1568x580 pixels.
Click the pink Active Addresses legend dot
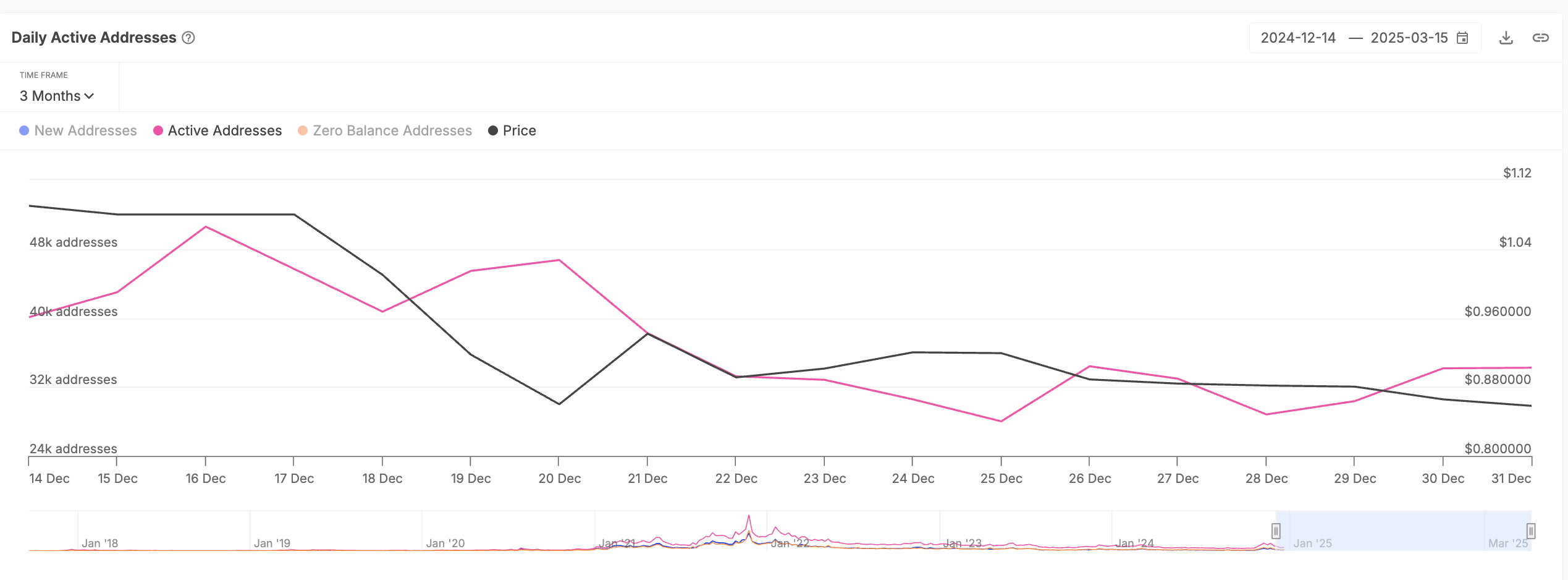[x=158, y=130]
